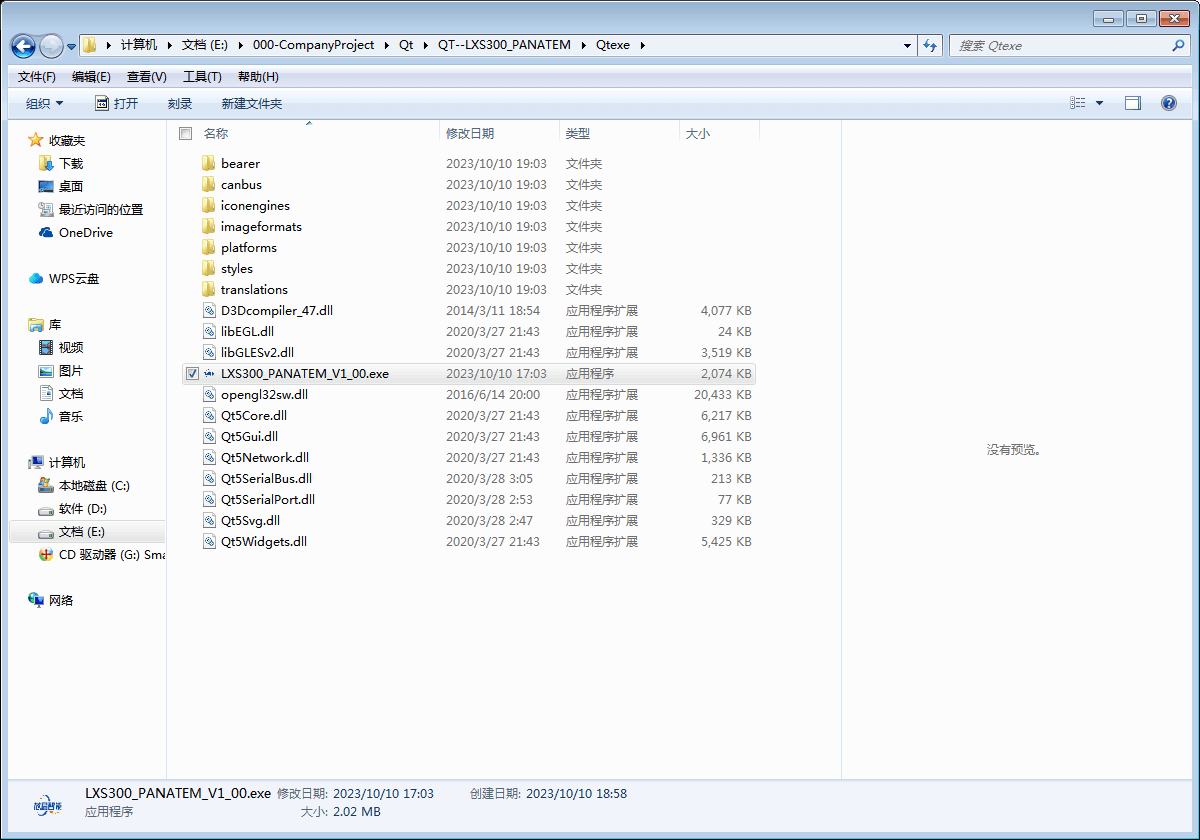Click the refresh button beside address bar

coord(930,45)
